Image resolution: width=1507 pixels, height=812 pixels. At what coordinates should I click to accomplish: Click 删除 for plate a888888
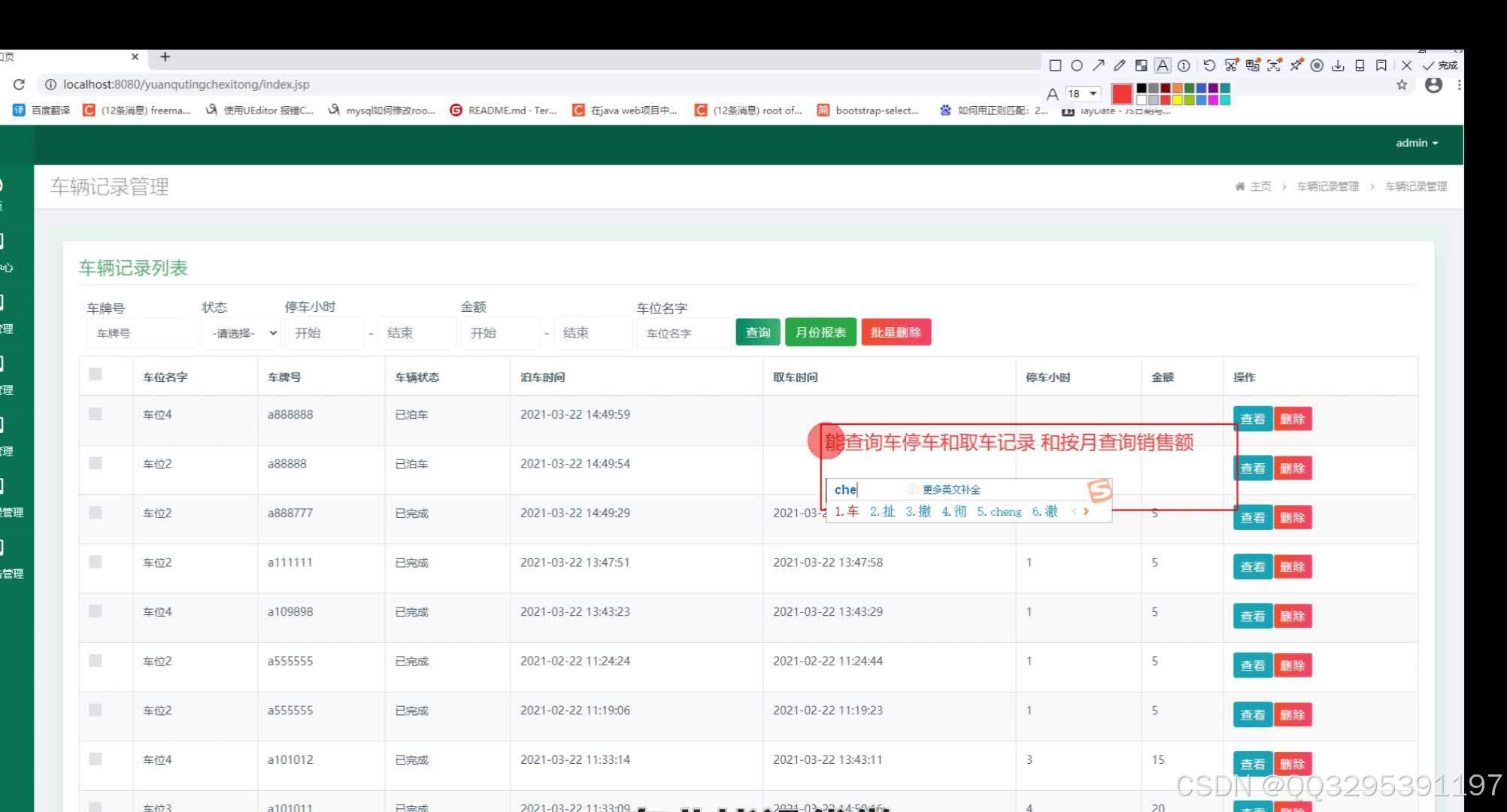1293,419
